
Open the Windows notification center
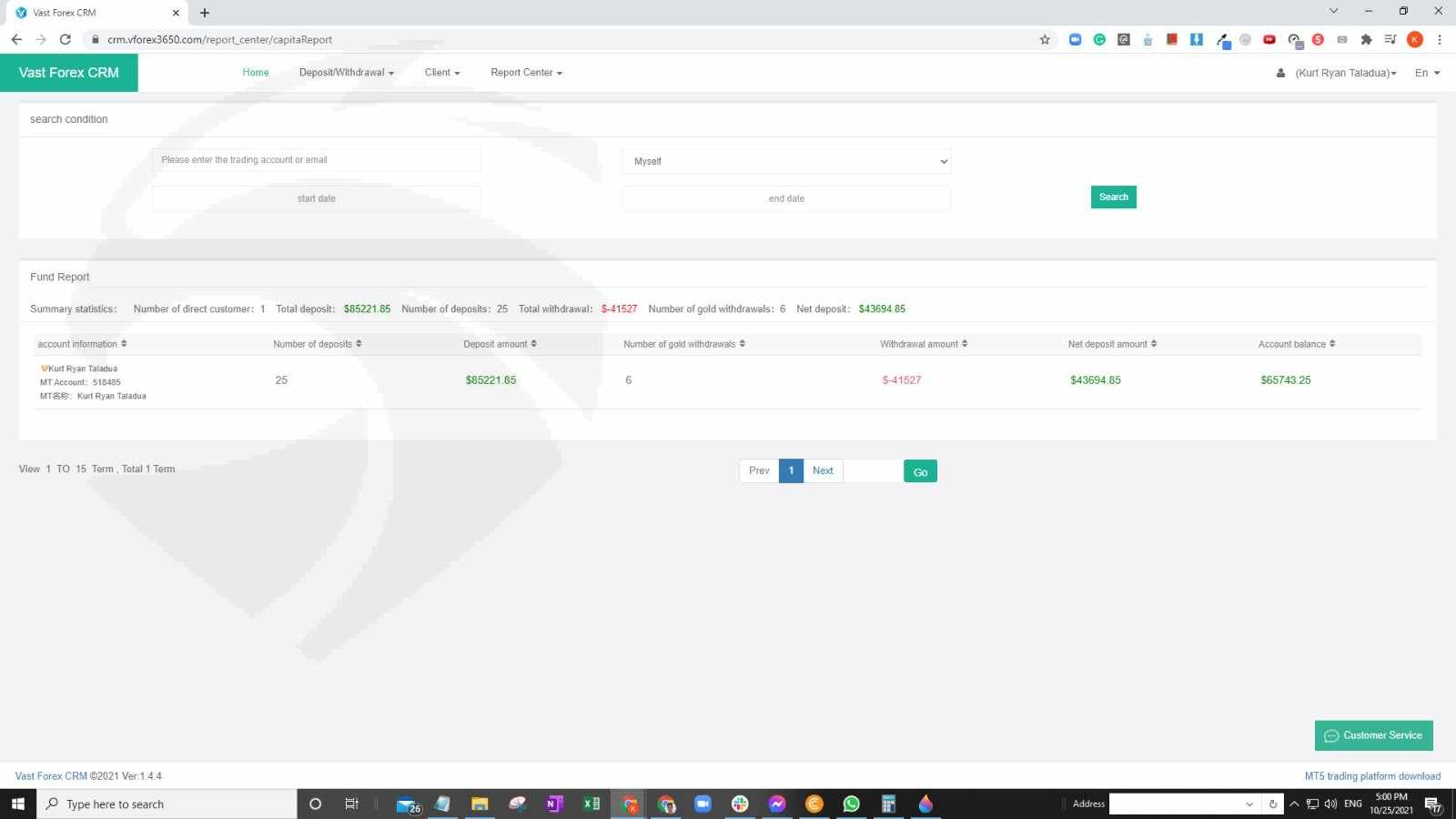click(x=1433, y=804)
